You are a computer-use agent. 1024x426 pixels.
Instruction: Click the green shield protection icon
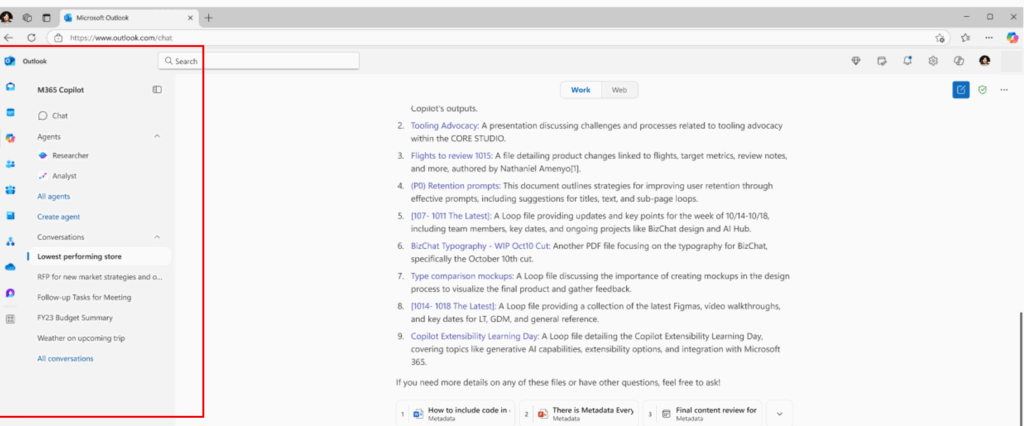coord(982,90)
